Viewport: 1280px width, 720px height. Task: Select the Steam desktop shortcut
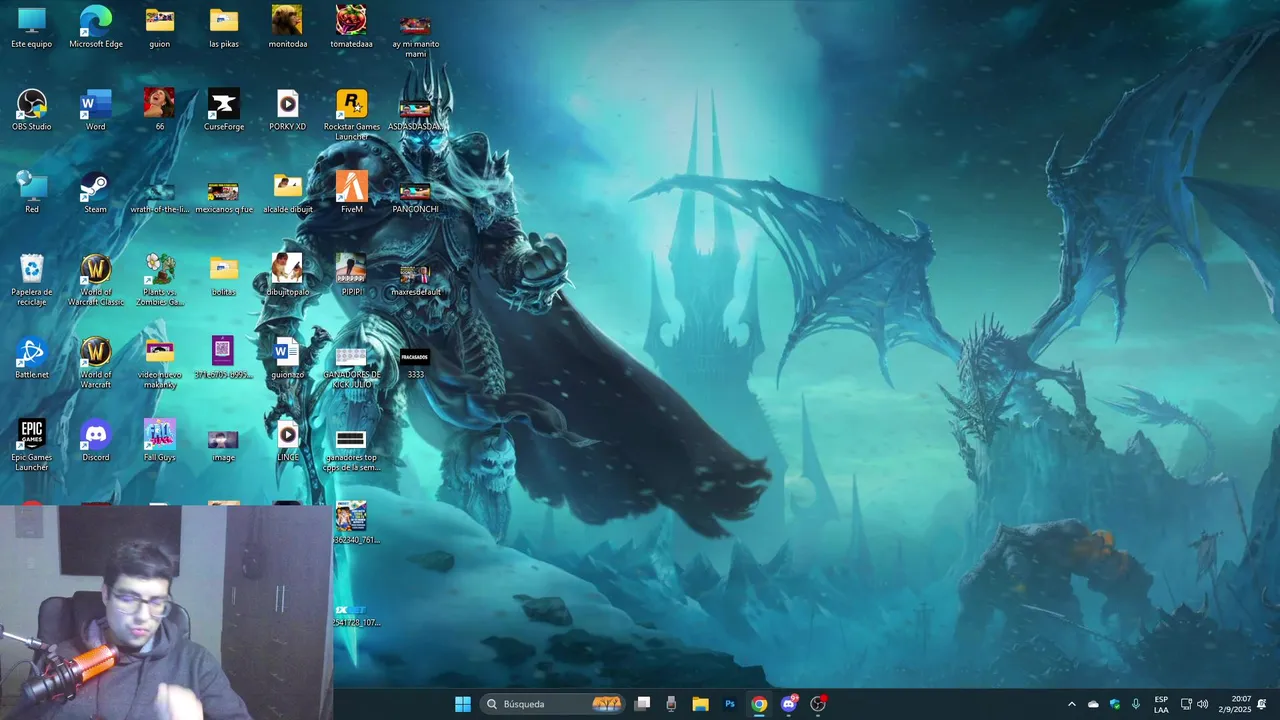click(96, 193)
